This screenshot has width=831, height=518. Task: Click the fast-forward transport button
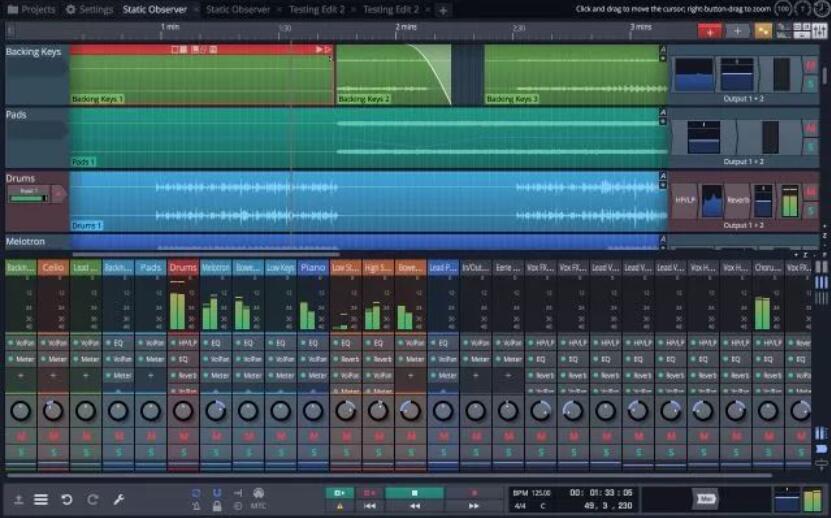click(474, 506)
